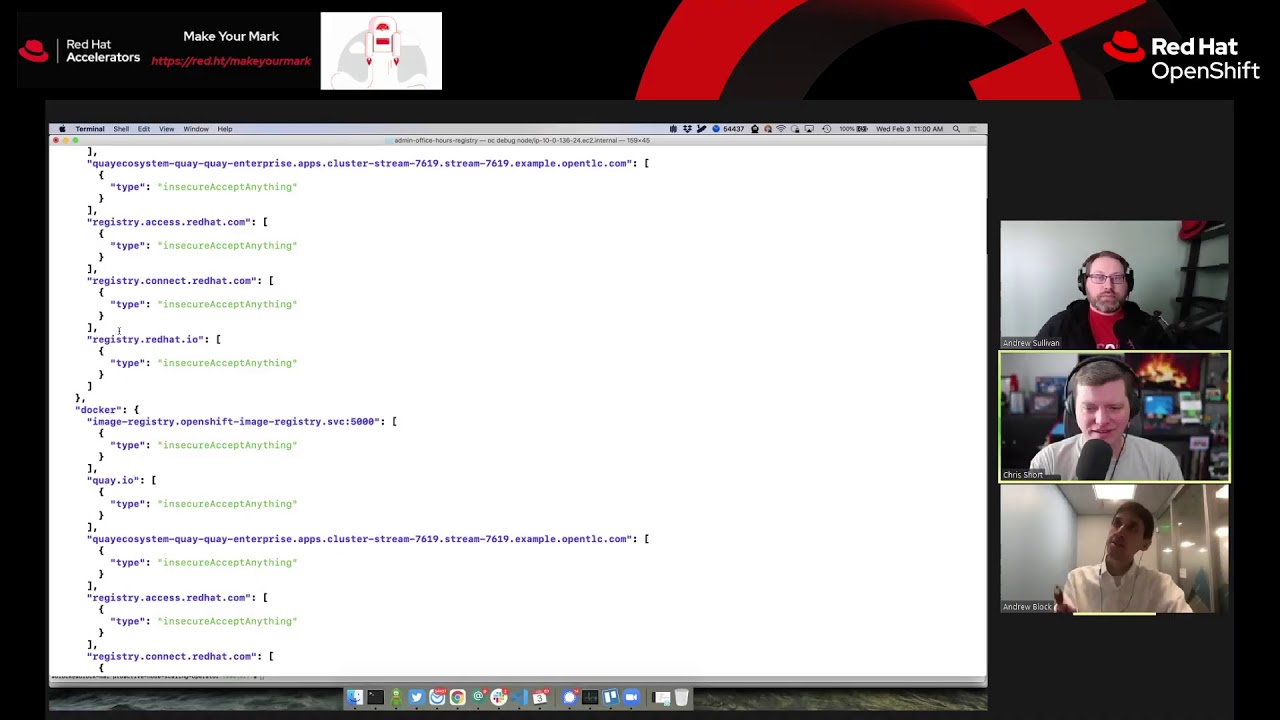
Task: Open Spotlight search magnifier
Action: pyautogui.click(x=956, y=129)
